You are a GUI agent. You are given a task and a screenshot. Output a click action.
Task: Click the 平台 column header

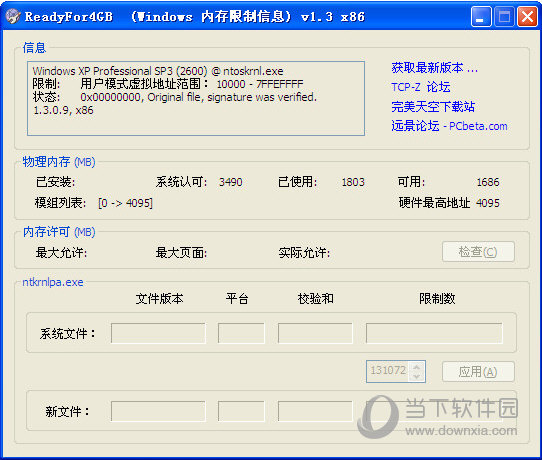point(237,299)
